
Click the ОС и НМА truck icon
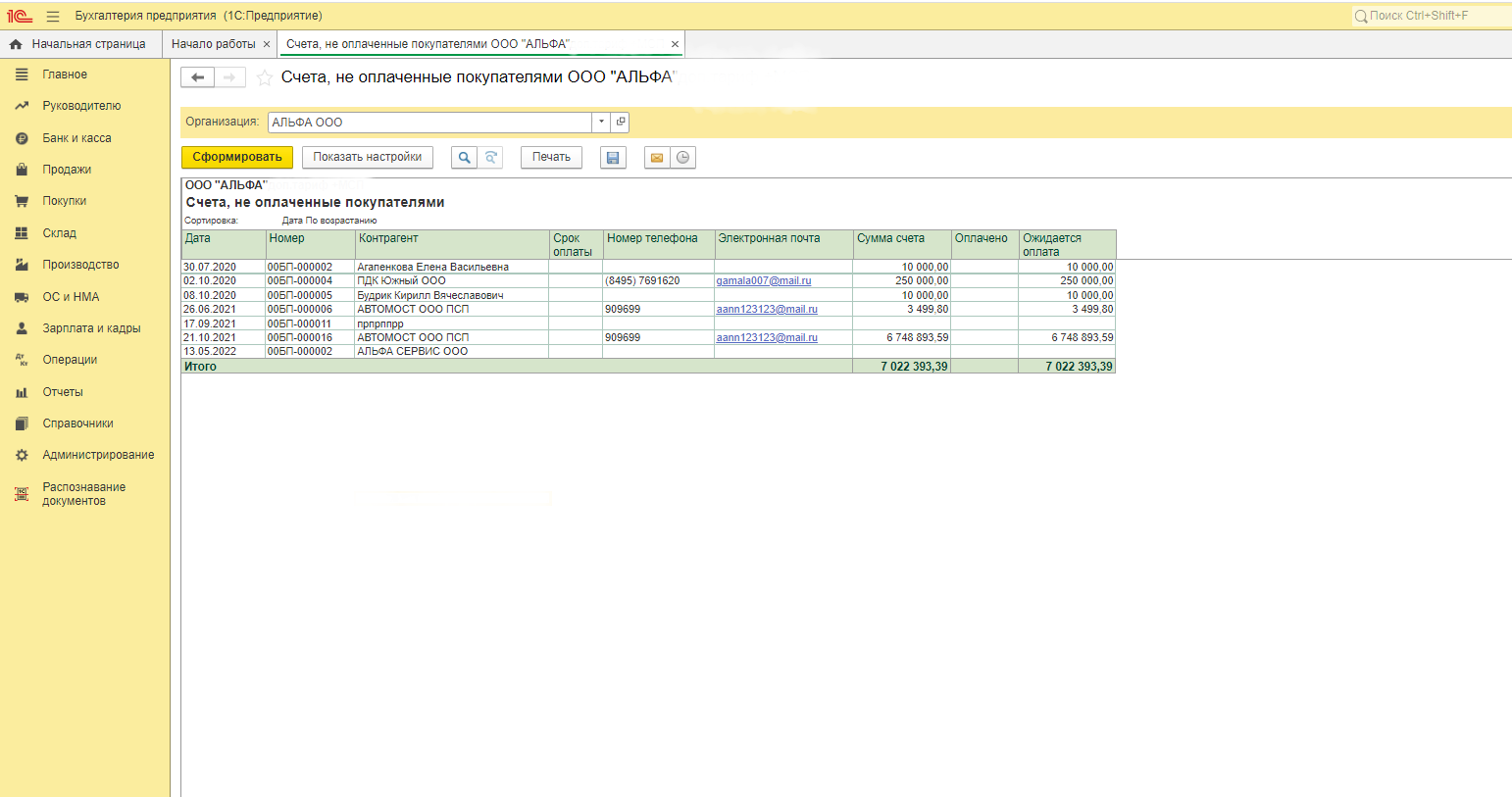(x=22, y=297)
